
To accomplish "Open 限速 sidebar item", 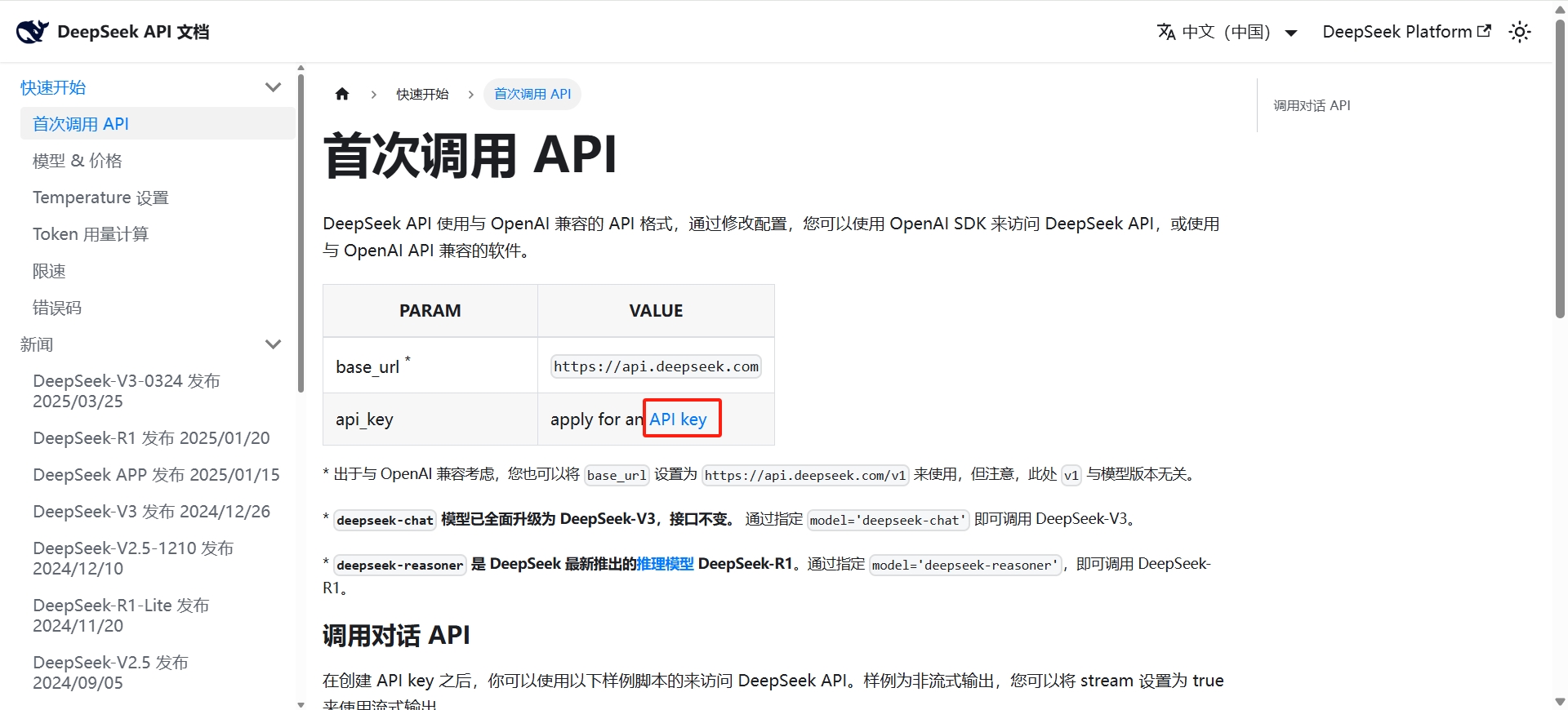I will [49, 271].
